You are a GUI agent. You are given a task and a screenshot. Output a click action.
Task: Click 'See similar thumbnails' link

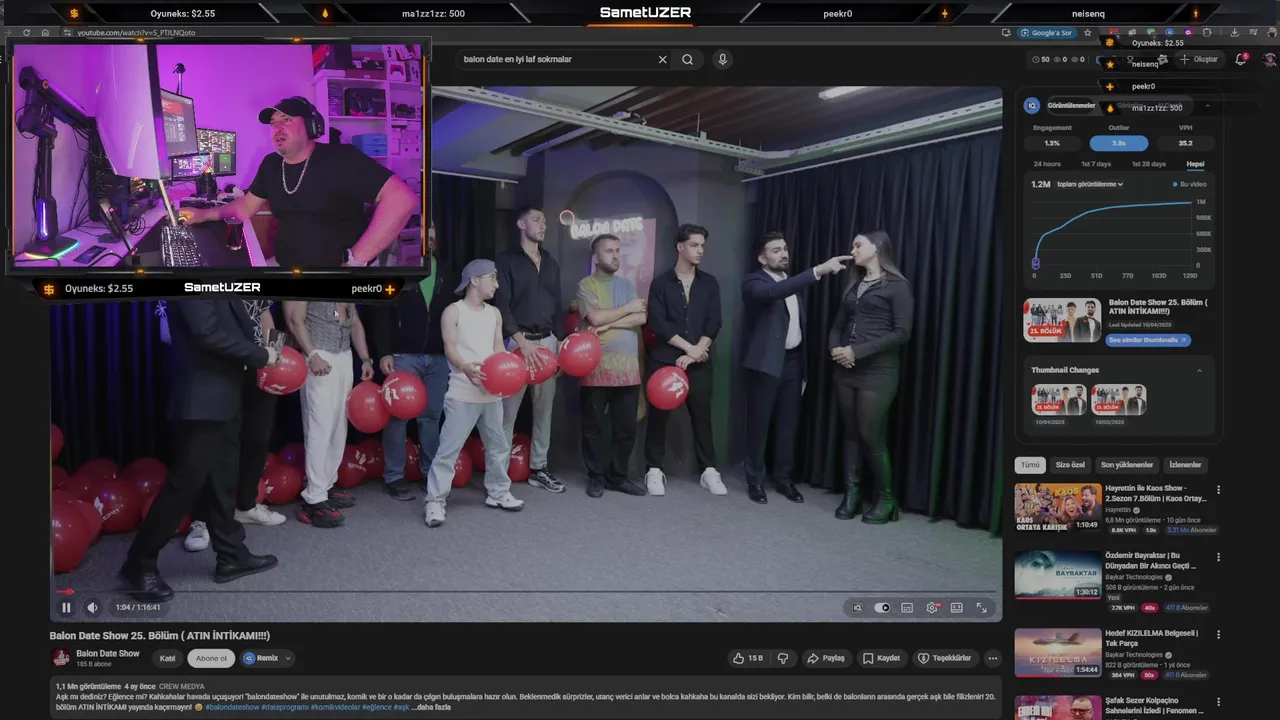(x=1148, y=340)
